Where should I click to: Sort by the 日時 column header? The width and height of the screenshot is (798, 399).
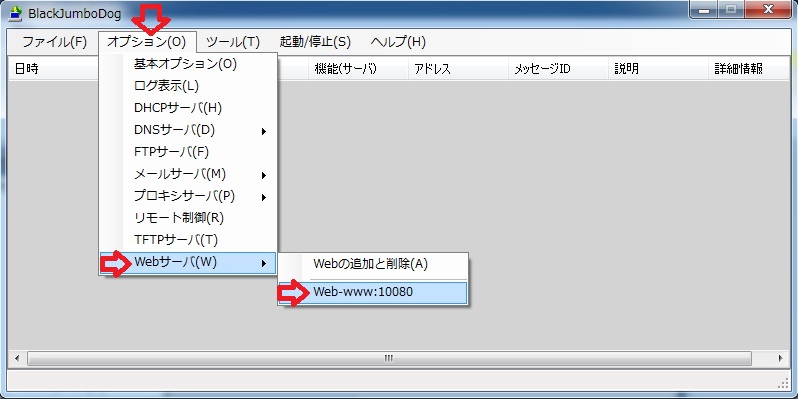pyautogui.click(x=54, y=69)
